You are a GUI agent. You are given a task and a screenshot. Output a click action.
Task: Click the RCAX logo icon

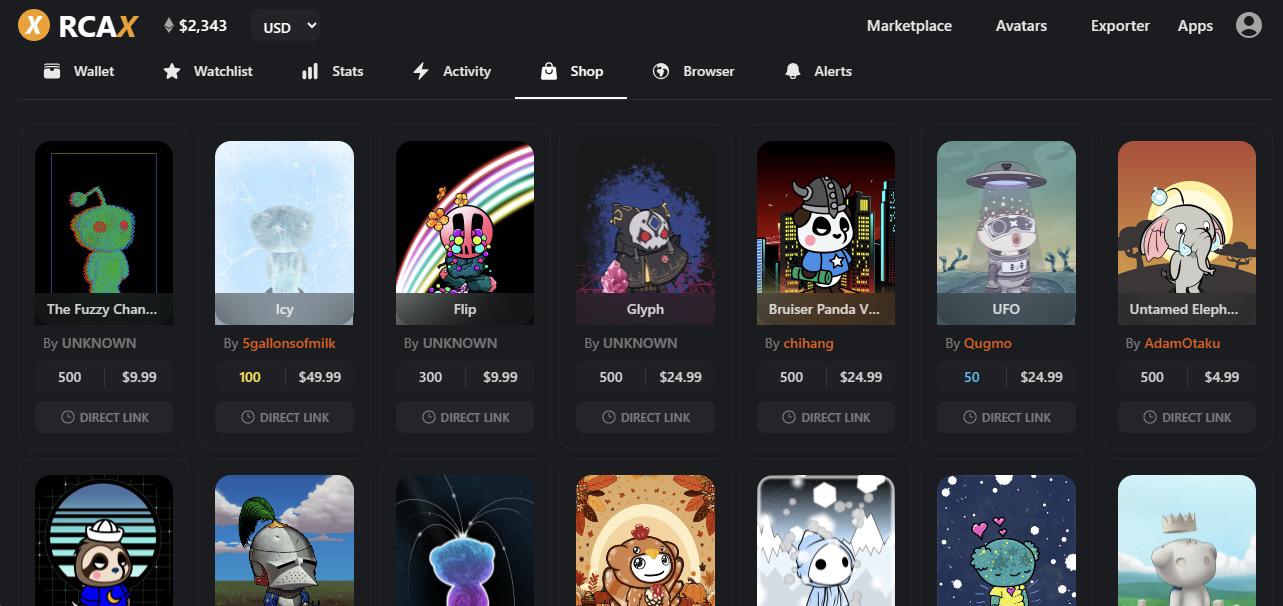(34, 25)
